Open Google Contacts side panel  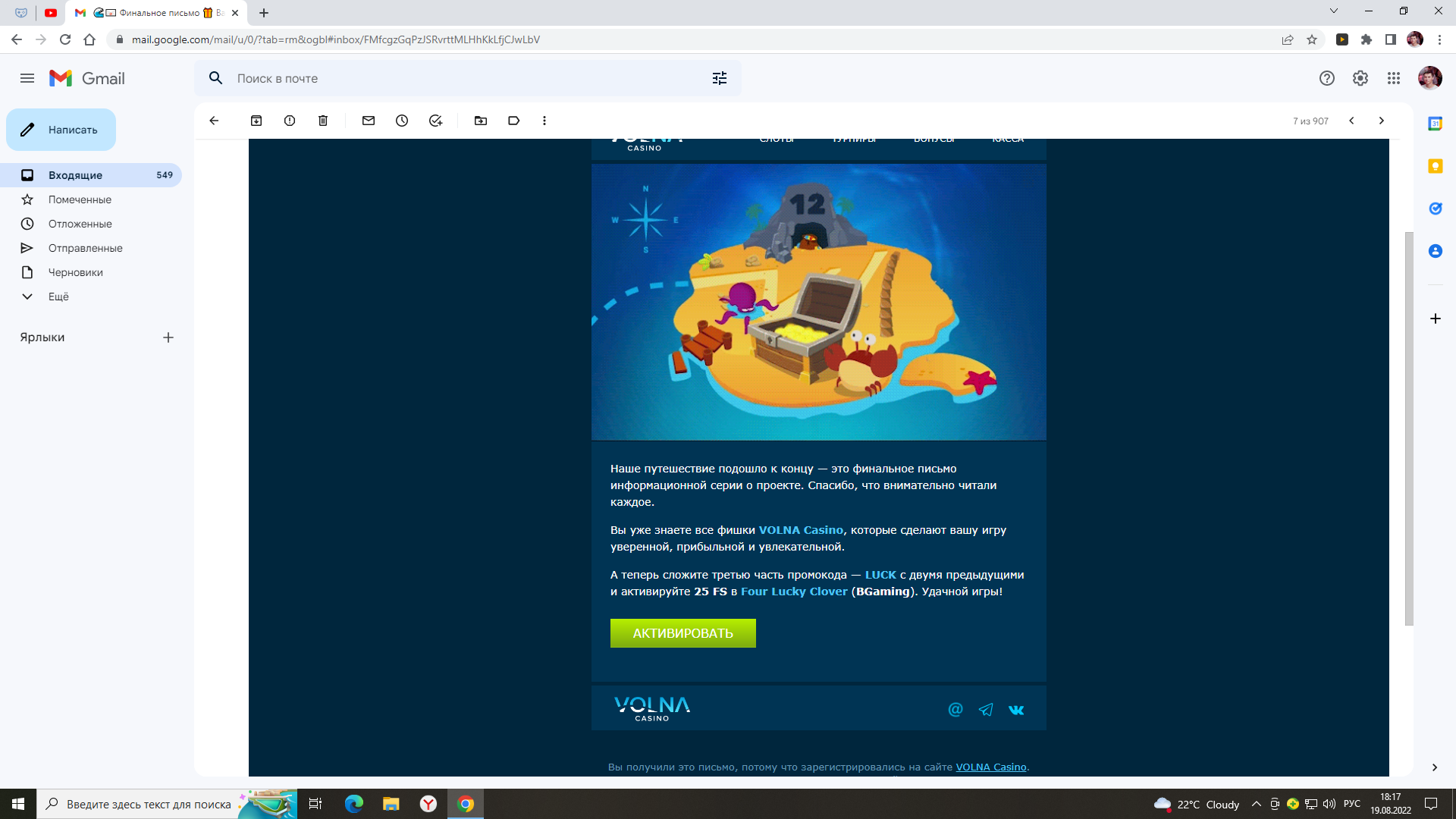(x=1436, y=251)
